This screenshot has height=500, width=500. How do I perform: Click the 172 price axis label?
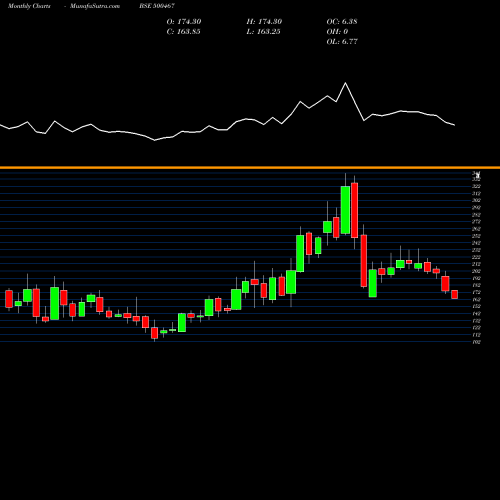point(476,292)
